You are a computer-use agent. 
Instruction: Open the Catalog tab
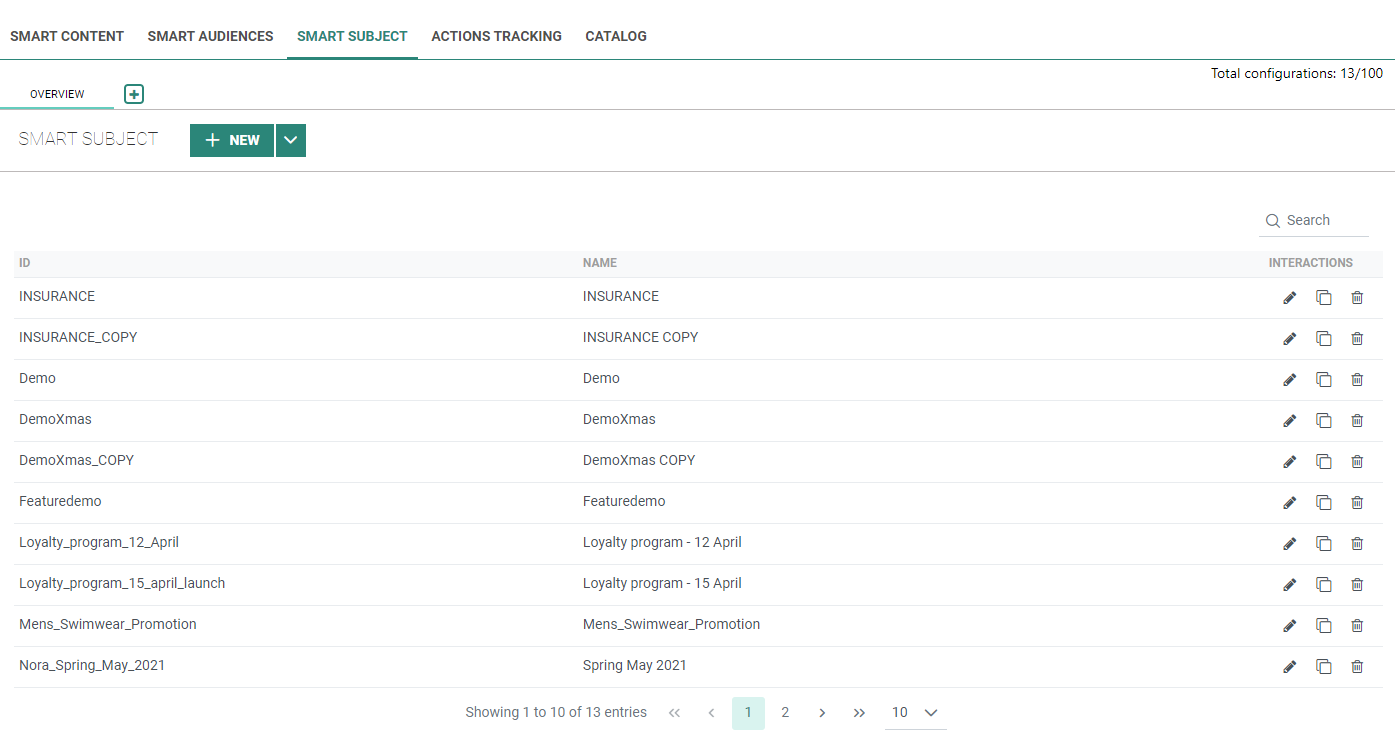(x=615, y=36)
